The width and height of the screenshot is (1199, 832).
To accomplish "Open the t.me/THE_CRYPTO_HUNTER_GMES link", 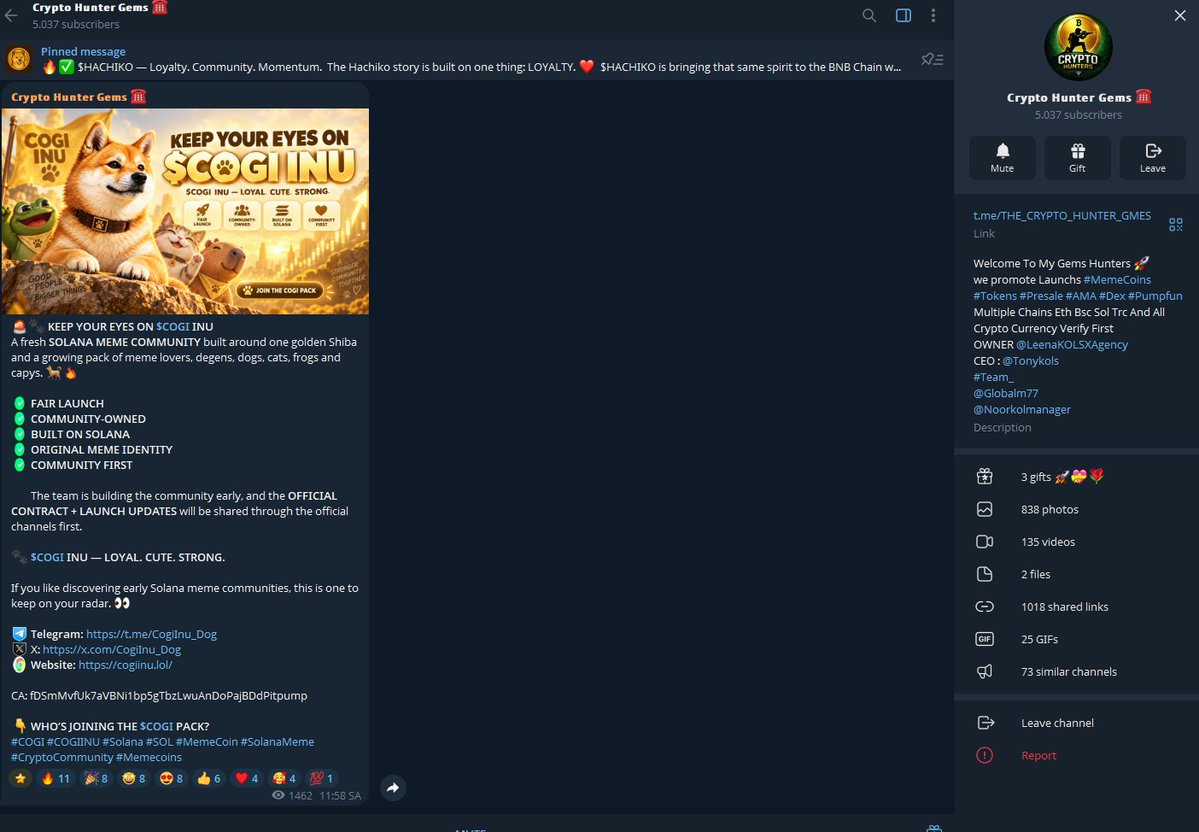I will click(x=1061, y=216).
